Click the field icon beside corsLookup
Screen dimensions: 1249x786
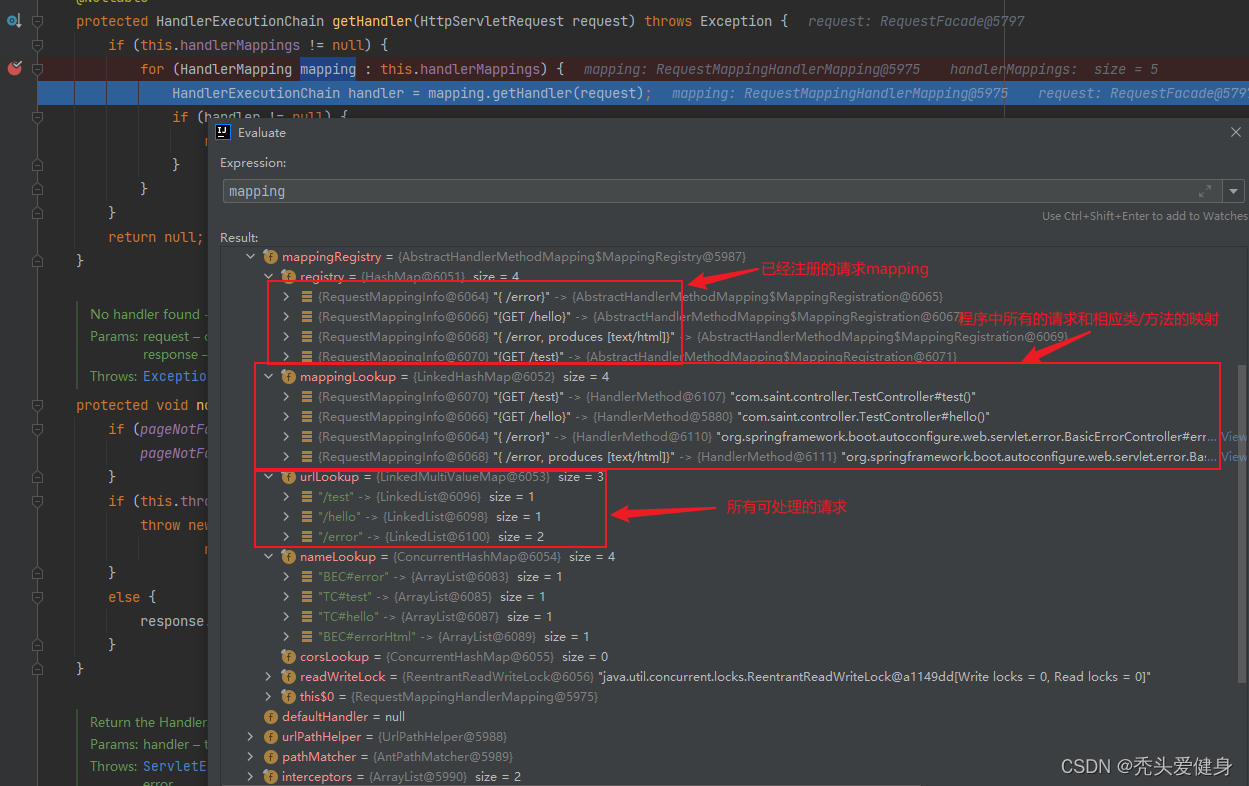coord(289,657)
